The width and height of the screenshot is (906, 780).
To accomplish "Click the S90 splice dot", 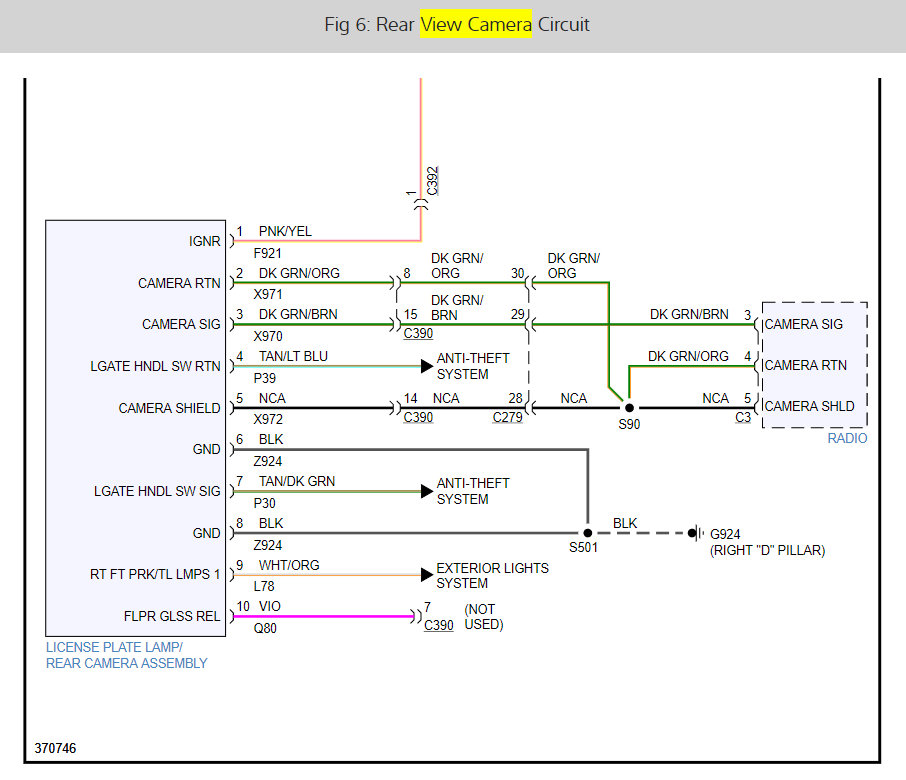I will 629,408.
